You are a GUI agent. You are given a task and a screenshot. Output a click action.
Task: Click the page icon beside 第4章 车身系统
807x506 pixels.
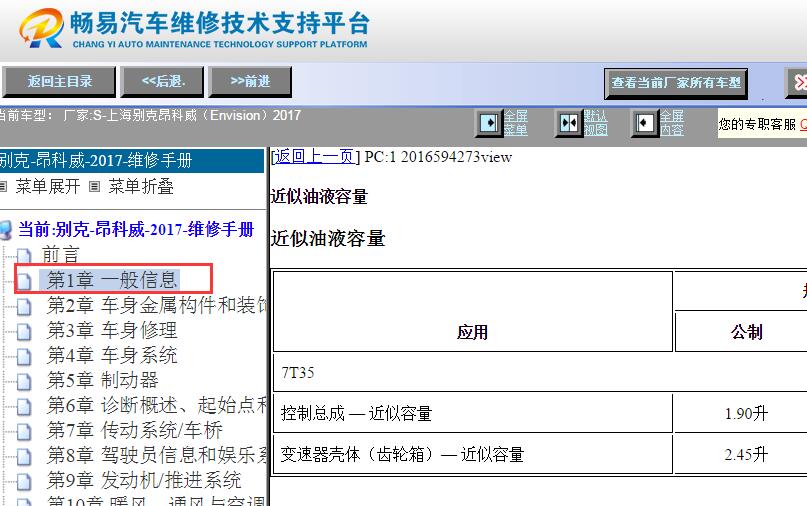(24, 357)
